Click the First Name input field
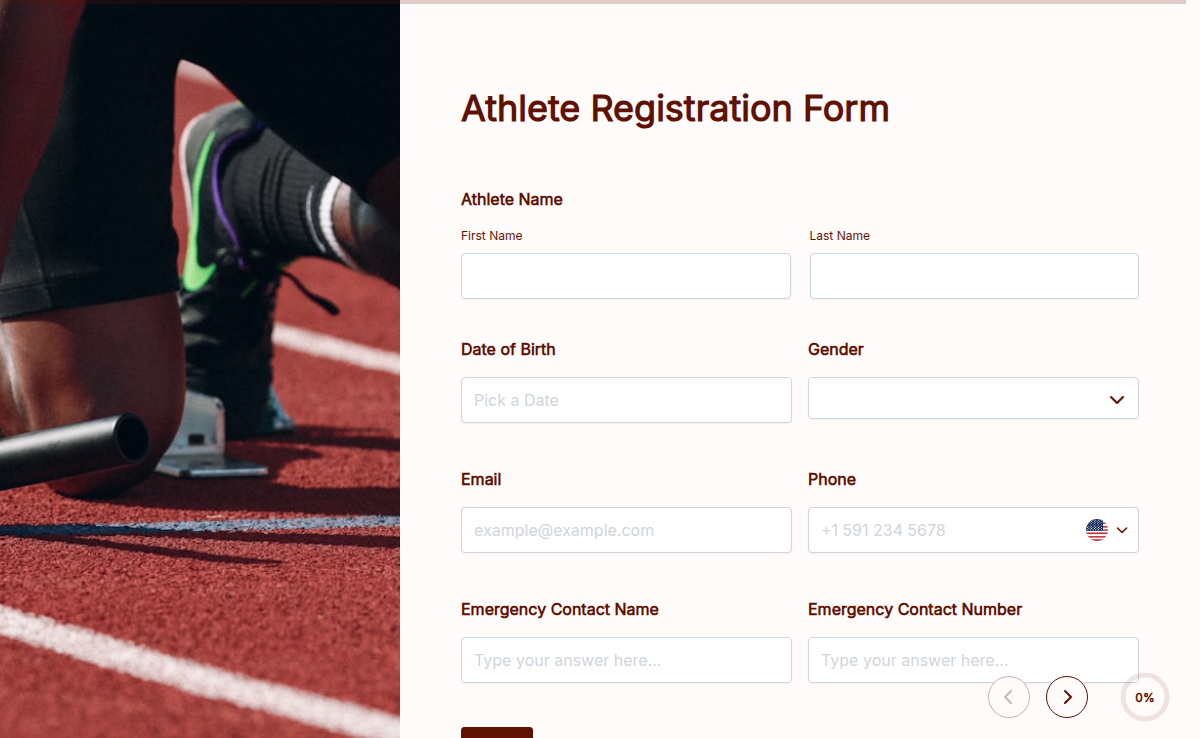Viewport: 1200px width, 738px height. 625,276
